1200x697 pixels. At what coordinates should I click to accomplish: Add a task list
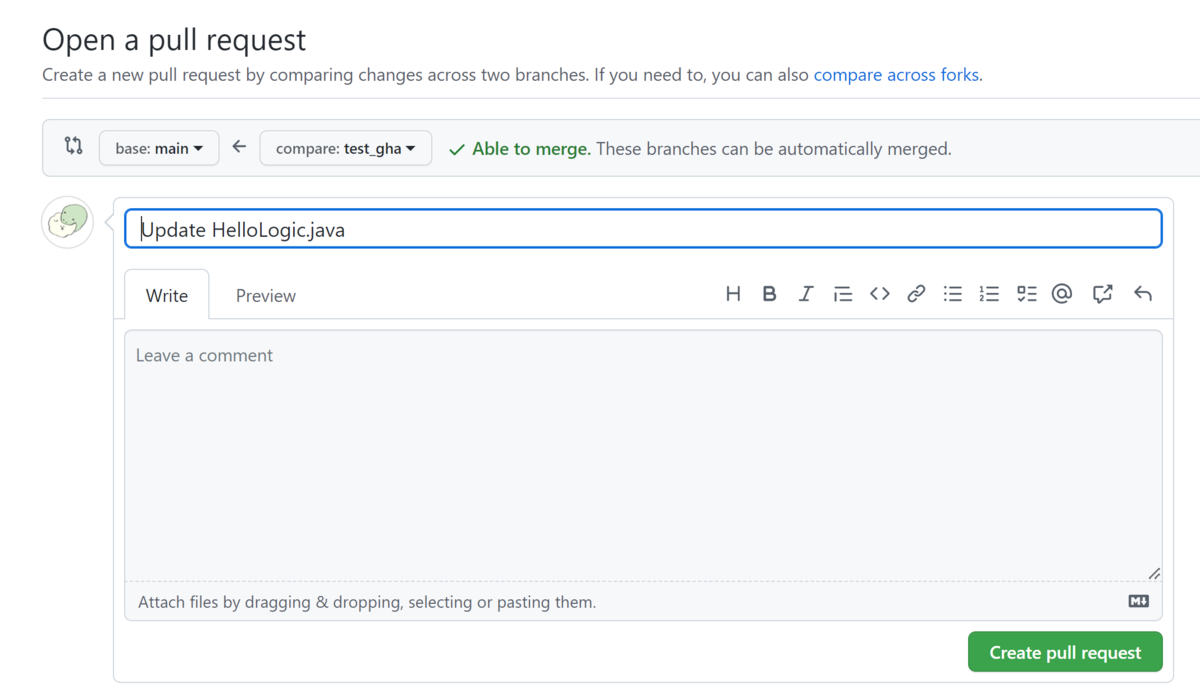tap(1026, 293)
